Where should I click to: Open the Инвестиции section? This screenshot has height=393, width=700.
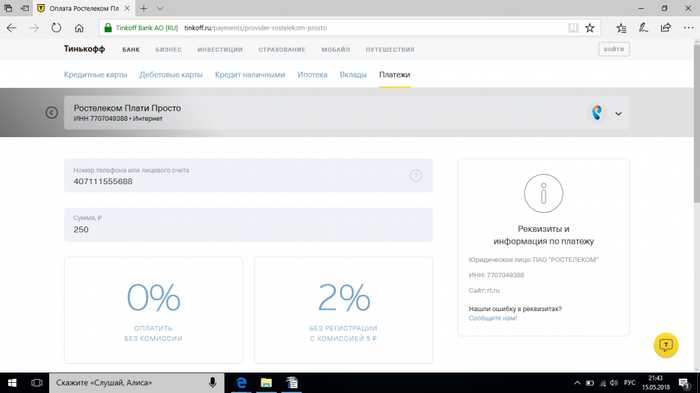220,50
